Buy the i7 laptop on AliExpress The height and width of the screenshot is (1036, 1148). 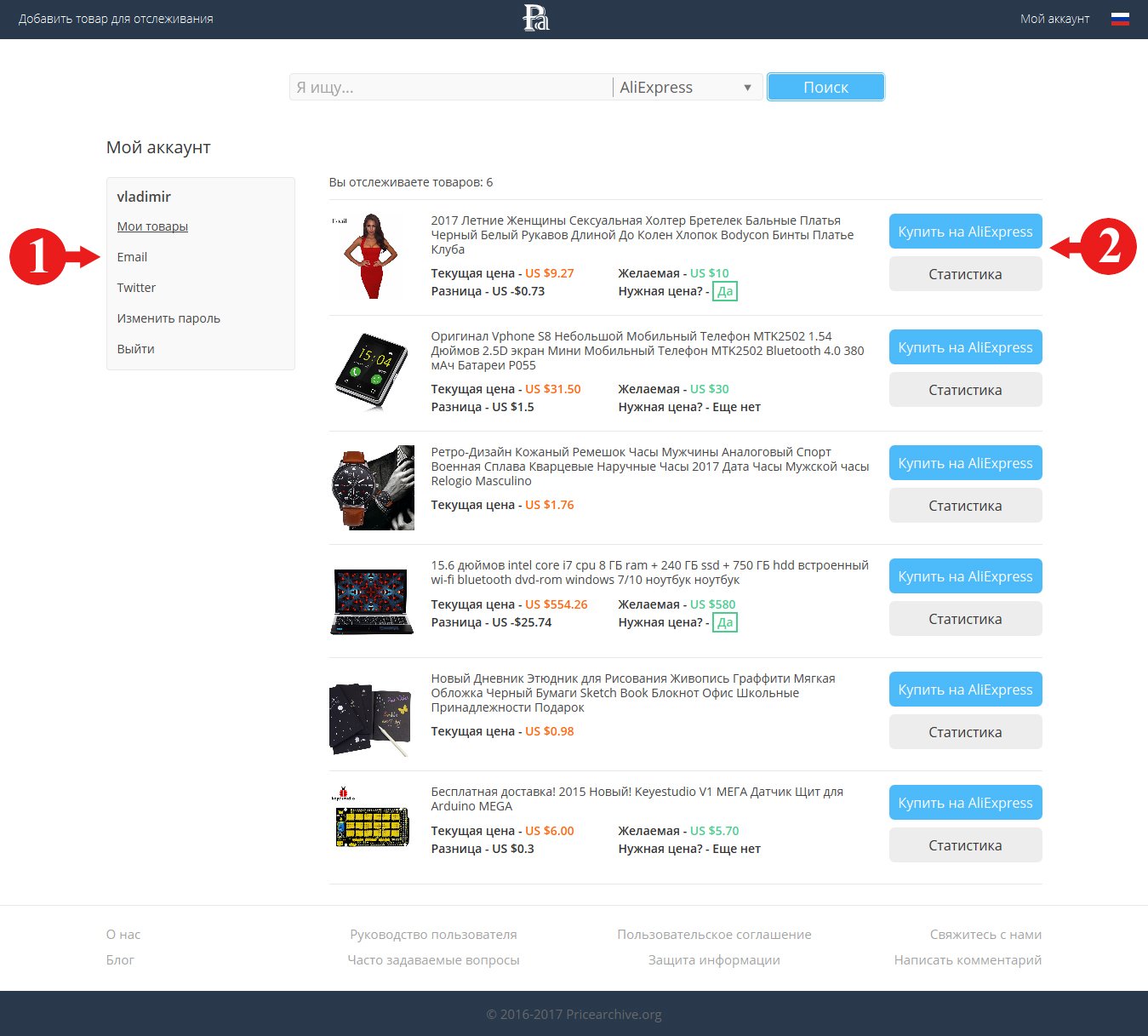tap(965, 576)
